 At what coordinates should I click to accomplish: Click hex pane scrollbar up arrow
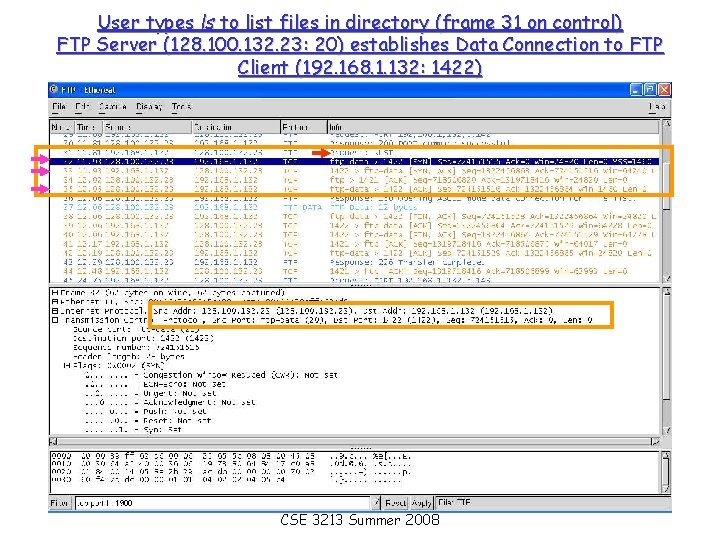click(x=667, y=455)
